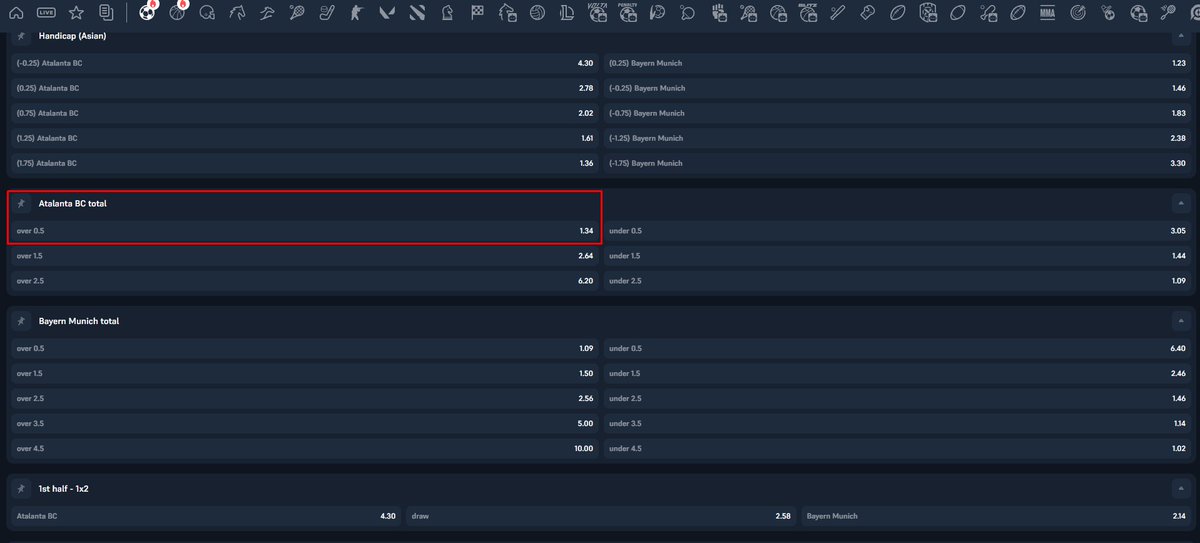The image size is (1200, 543).
Task: Bet 1st half Atalanta BC at 4.30
Action: (206, 516)
